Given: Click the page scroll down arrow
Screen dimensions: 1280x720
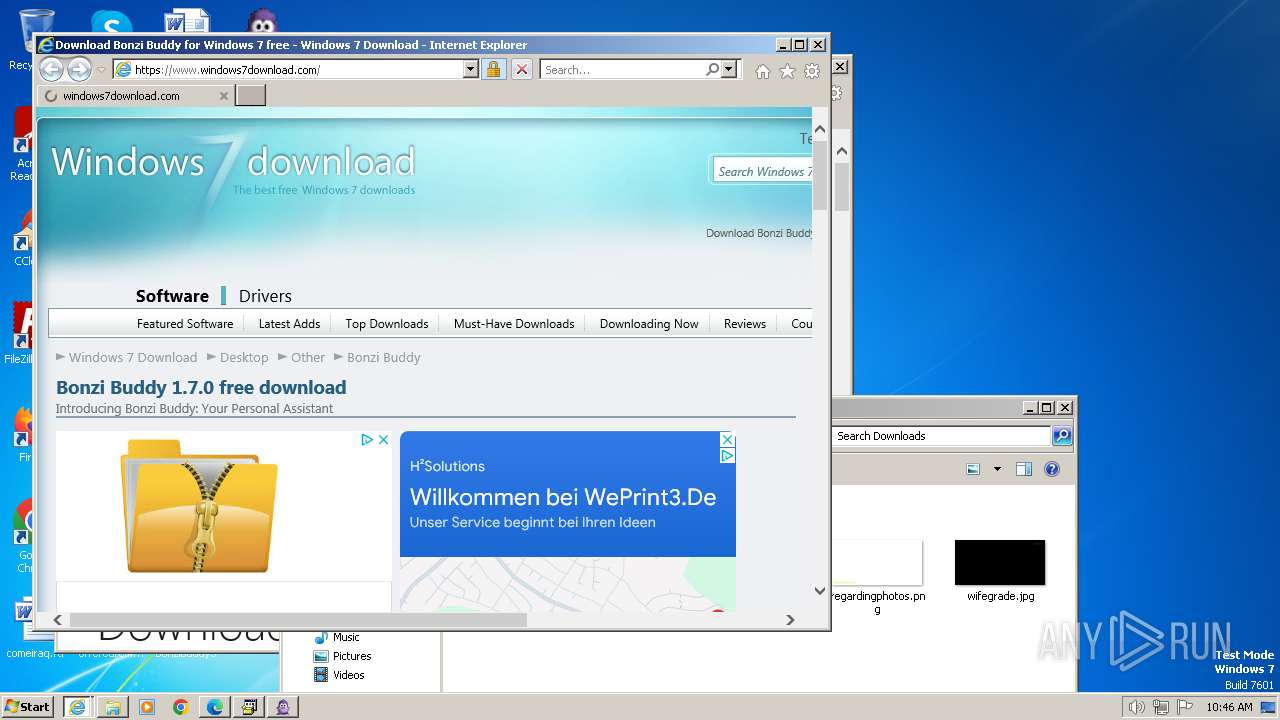Looking at the screenshot, I should [x=820, y=591].
